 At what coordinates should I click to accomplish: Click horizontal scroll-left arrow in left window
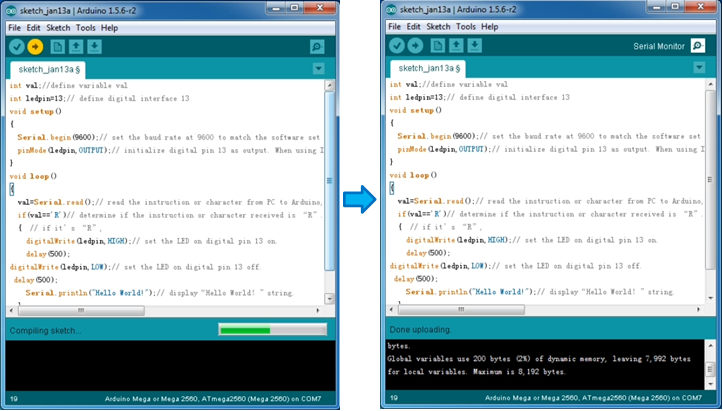click(x=12, y=310)
